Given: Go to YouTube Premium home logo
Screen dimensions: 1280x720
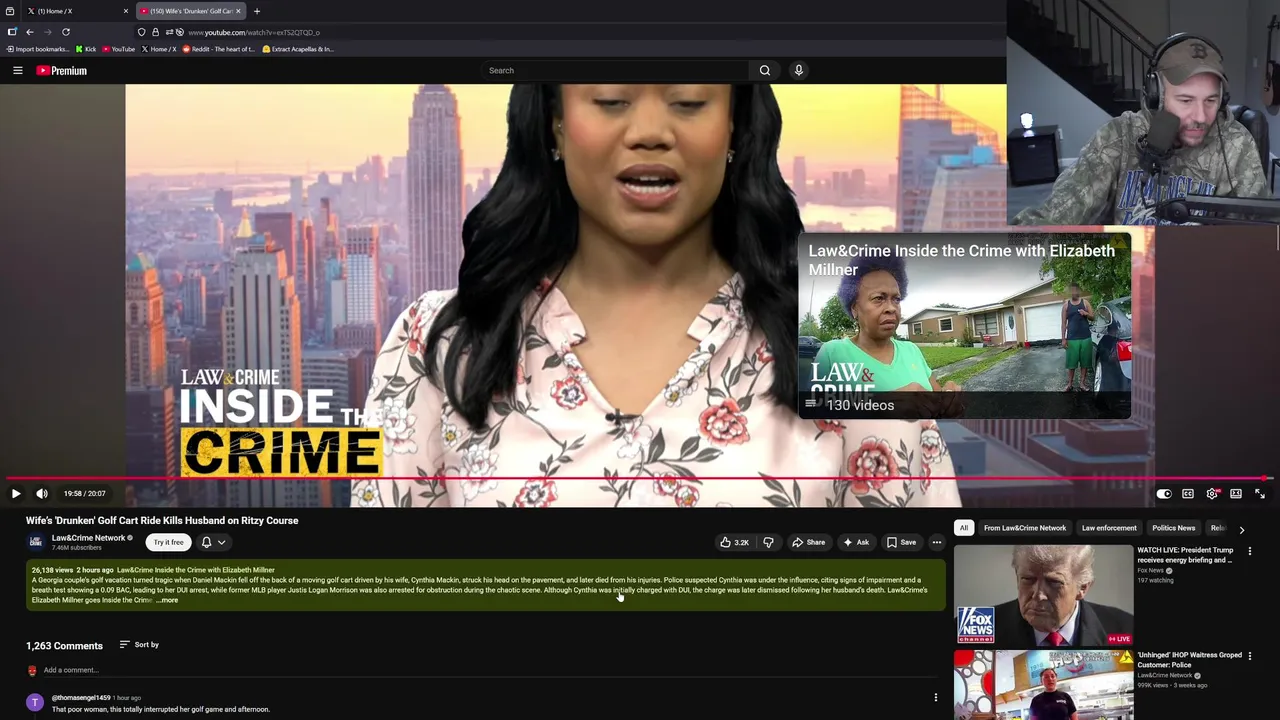Looking at the screenshot, I should (x=62, y=71).
